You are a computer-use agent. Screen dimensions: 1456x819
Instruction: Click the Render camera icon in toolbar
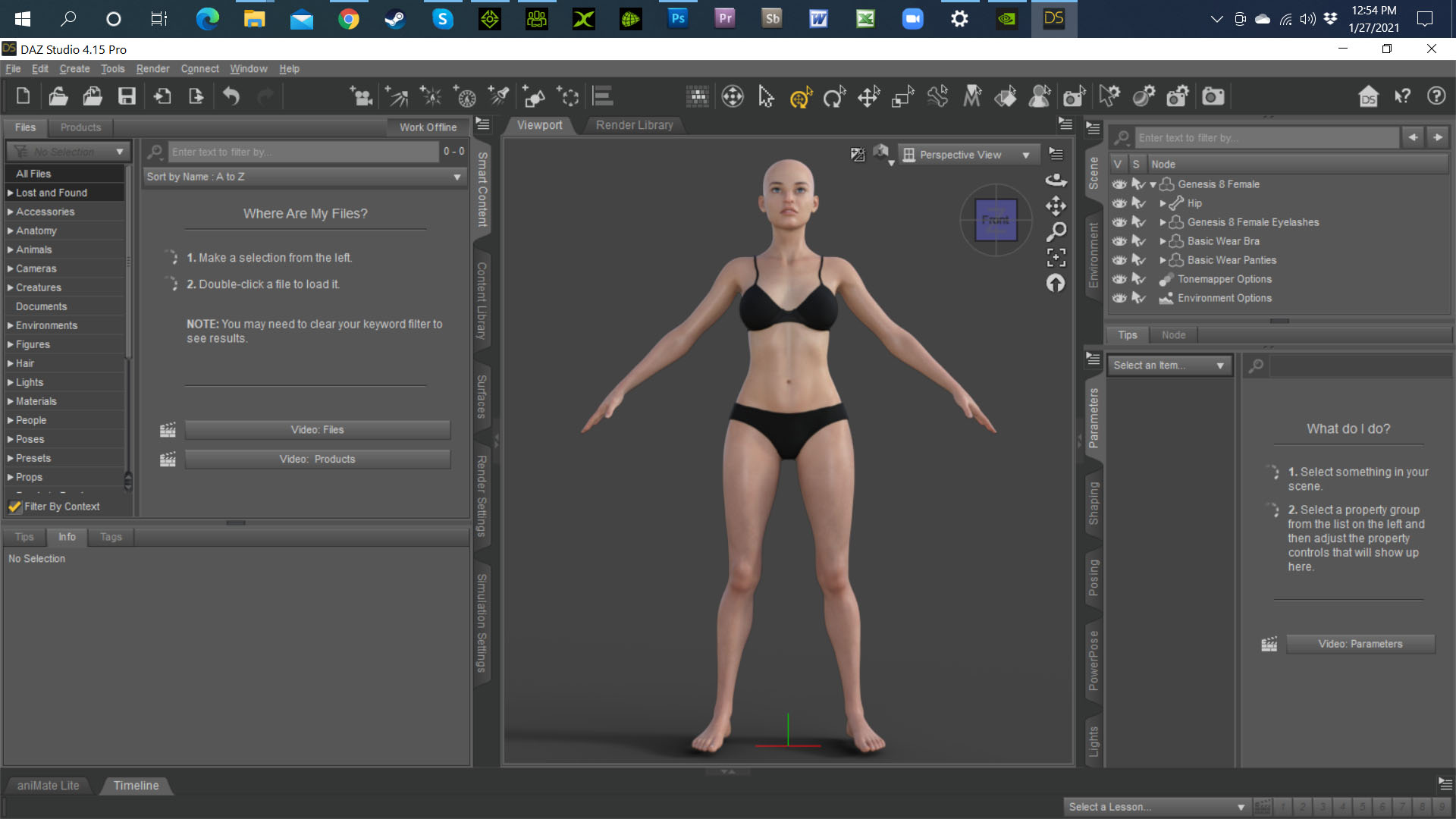click(1213, 96)
